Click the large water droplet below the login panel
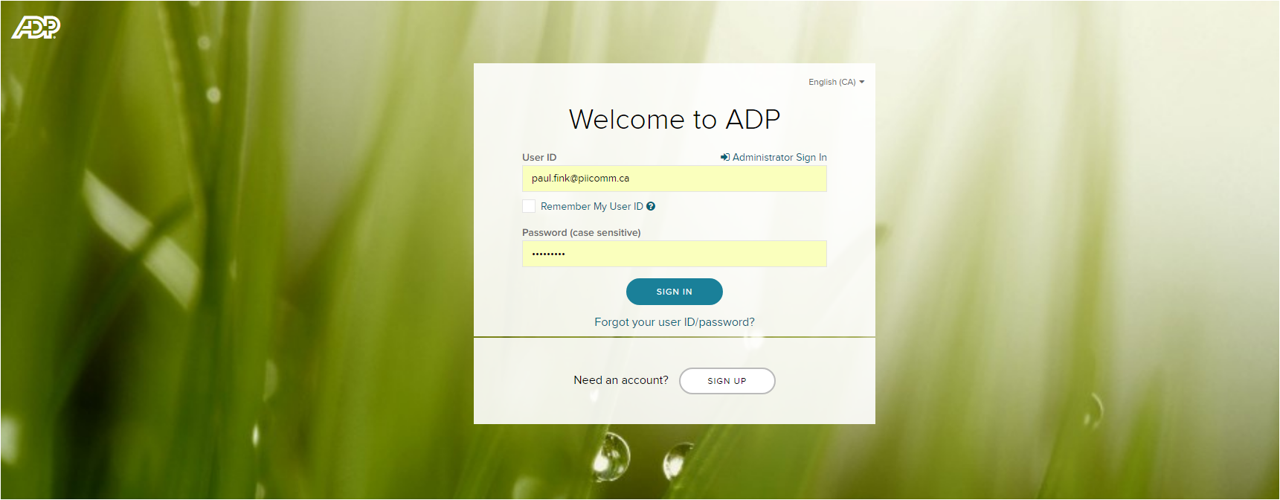 610,457
